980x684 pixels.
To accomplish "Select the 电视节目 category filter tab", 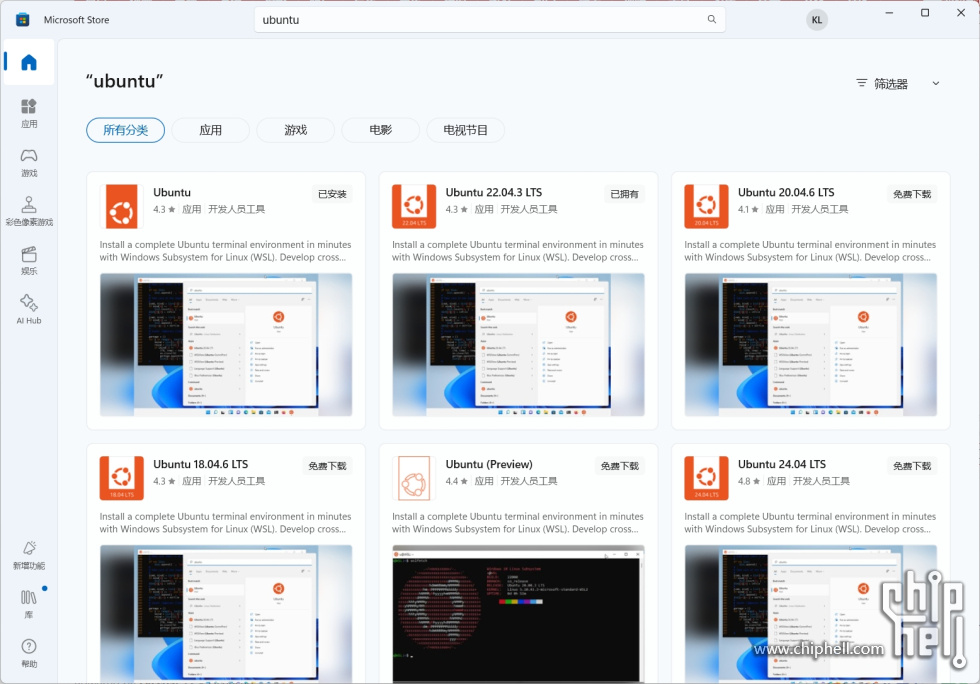I will (466, 130).
